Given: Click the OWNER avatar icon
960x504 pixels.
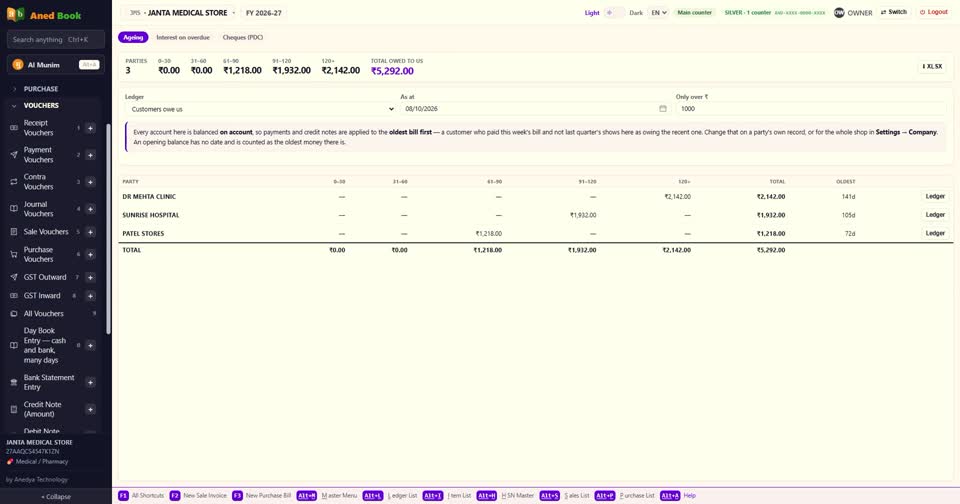Looking at the screenshot, I should click(839, 12).
